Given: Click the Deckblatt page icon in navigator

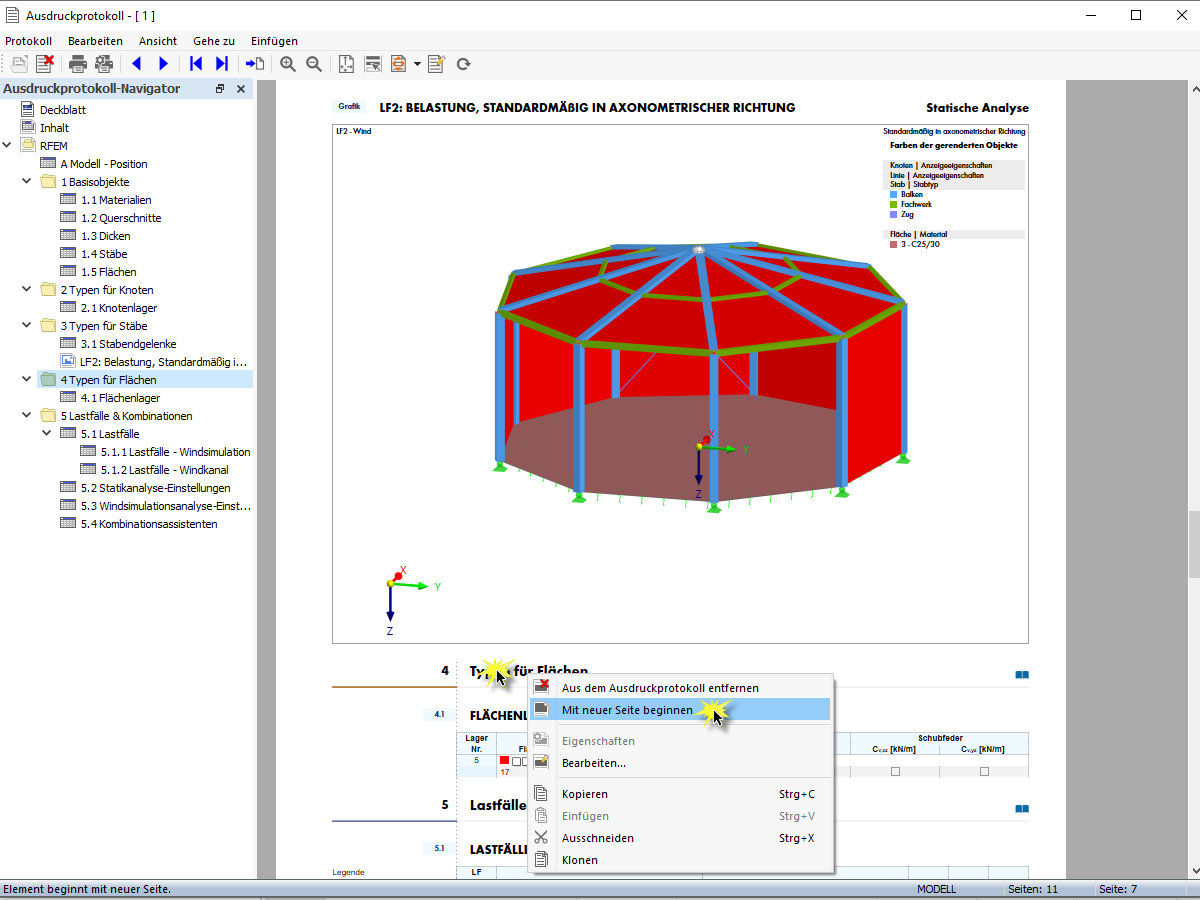Looking at the screenshot, I should [27, 110].
